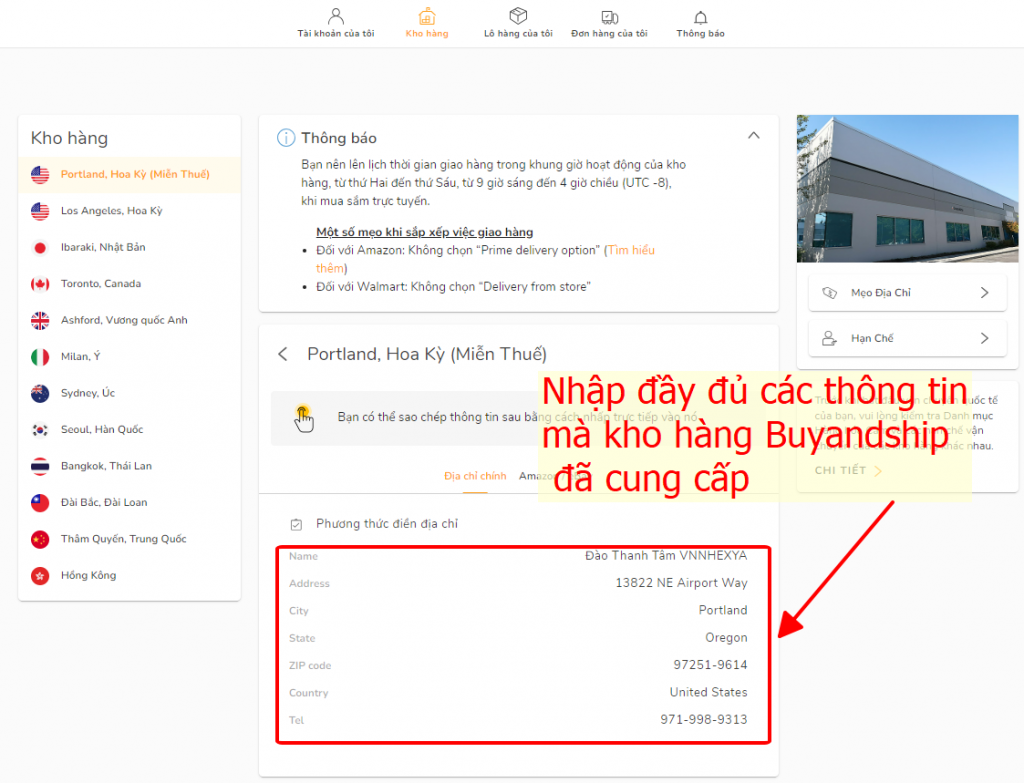Open CHI TIẾT details arrow
The height and width of the screenshot is (783, 1024).
(878, 471)
